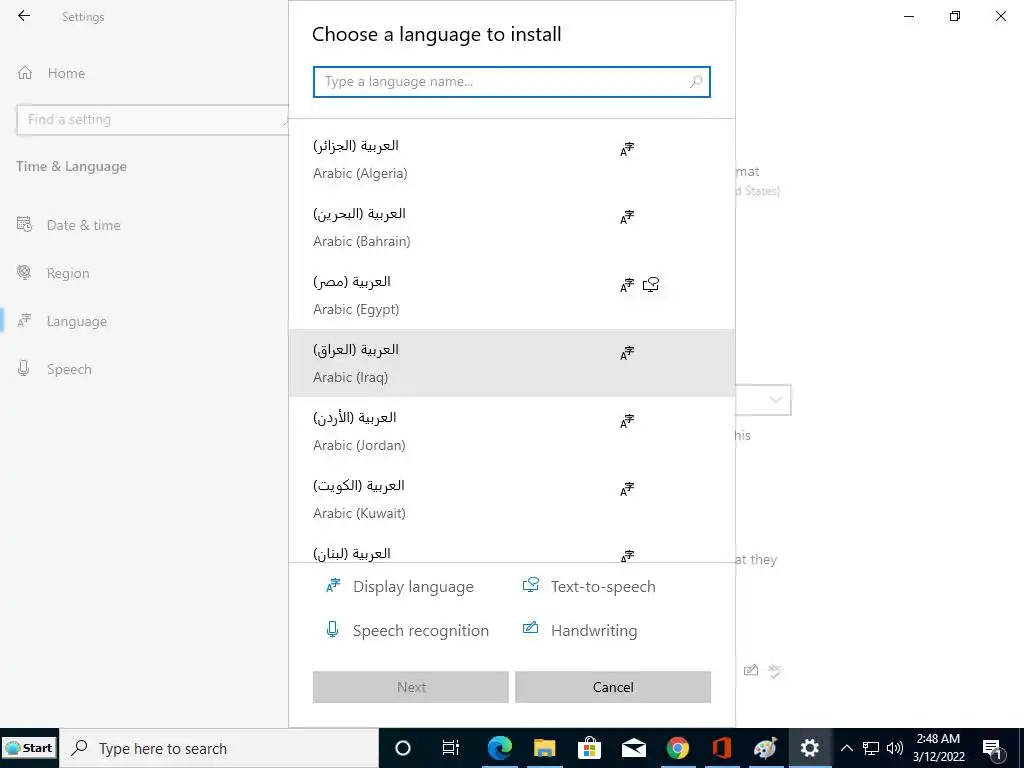Launch Microsoft Edge from taskbar
This screenshot has width=1024, height=768.
pos(500,748)
